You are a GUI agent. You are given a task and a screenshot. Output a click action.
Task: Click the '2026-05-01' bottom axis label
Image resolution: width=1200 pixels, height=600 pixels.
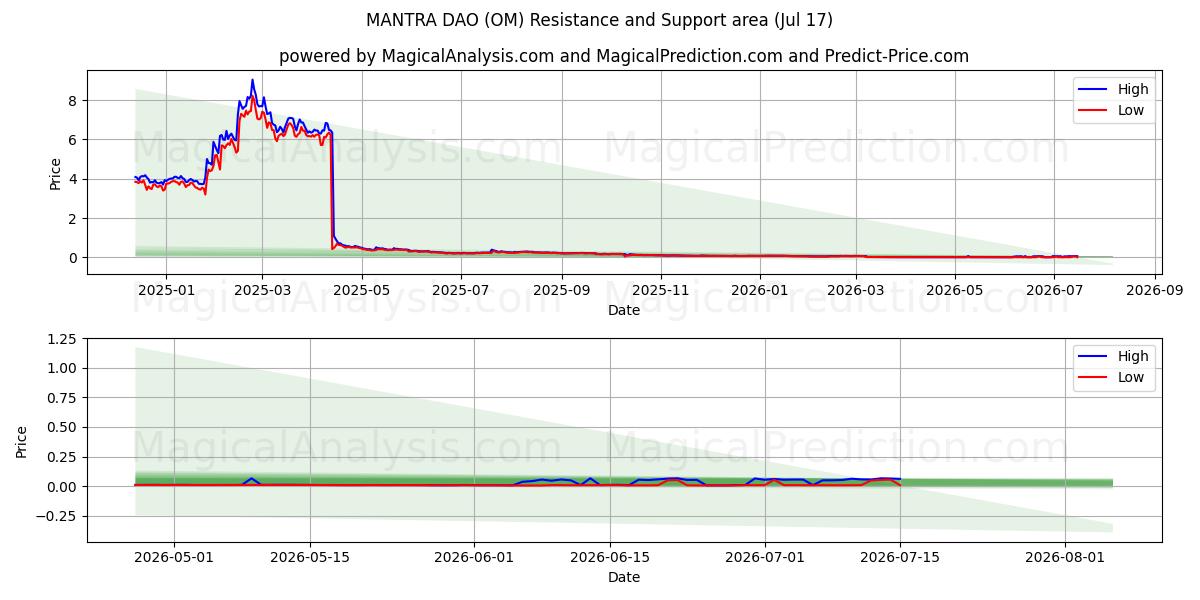(174, 557)
